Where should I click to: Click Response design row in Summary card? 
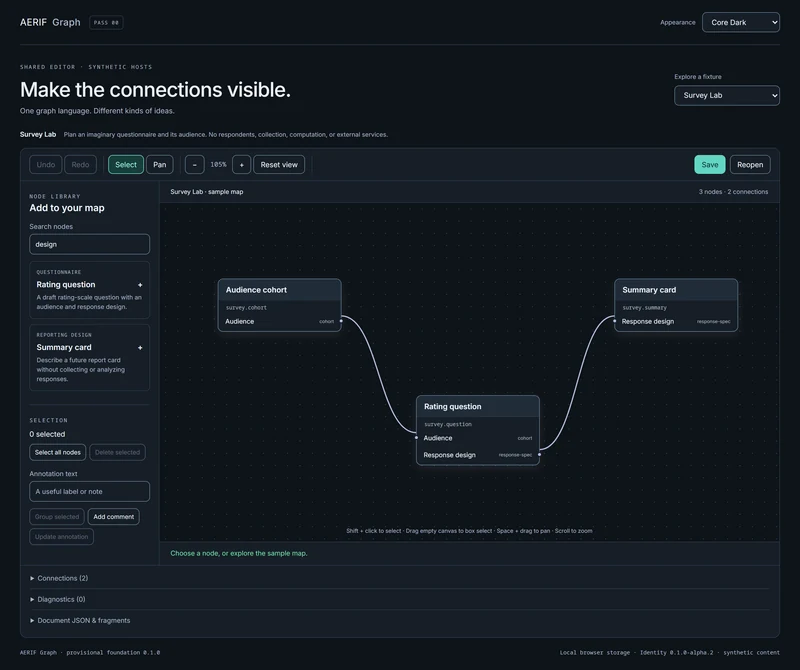(676, 321)
